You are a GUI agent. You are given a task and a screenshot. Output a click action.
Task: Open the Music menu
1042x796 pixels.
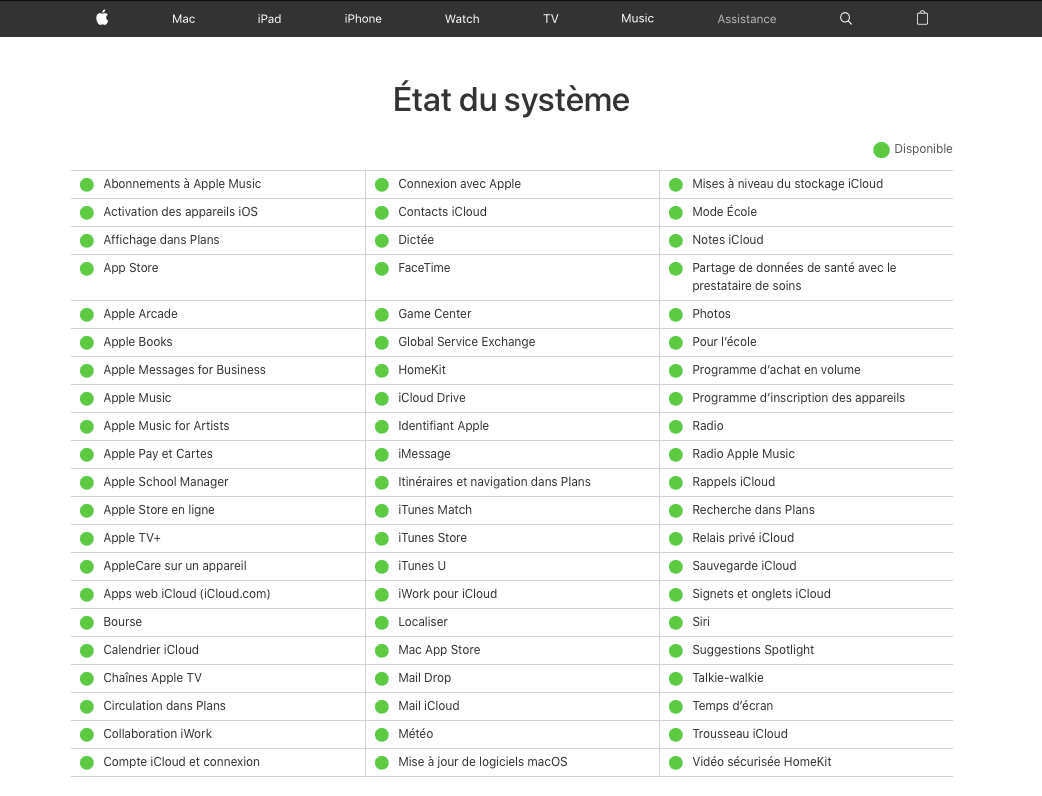click(x=637, y=19)
